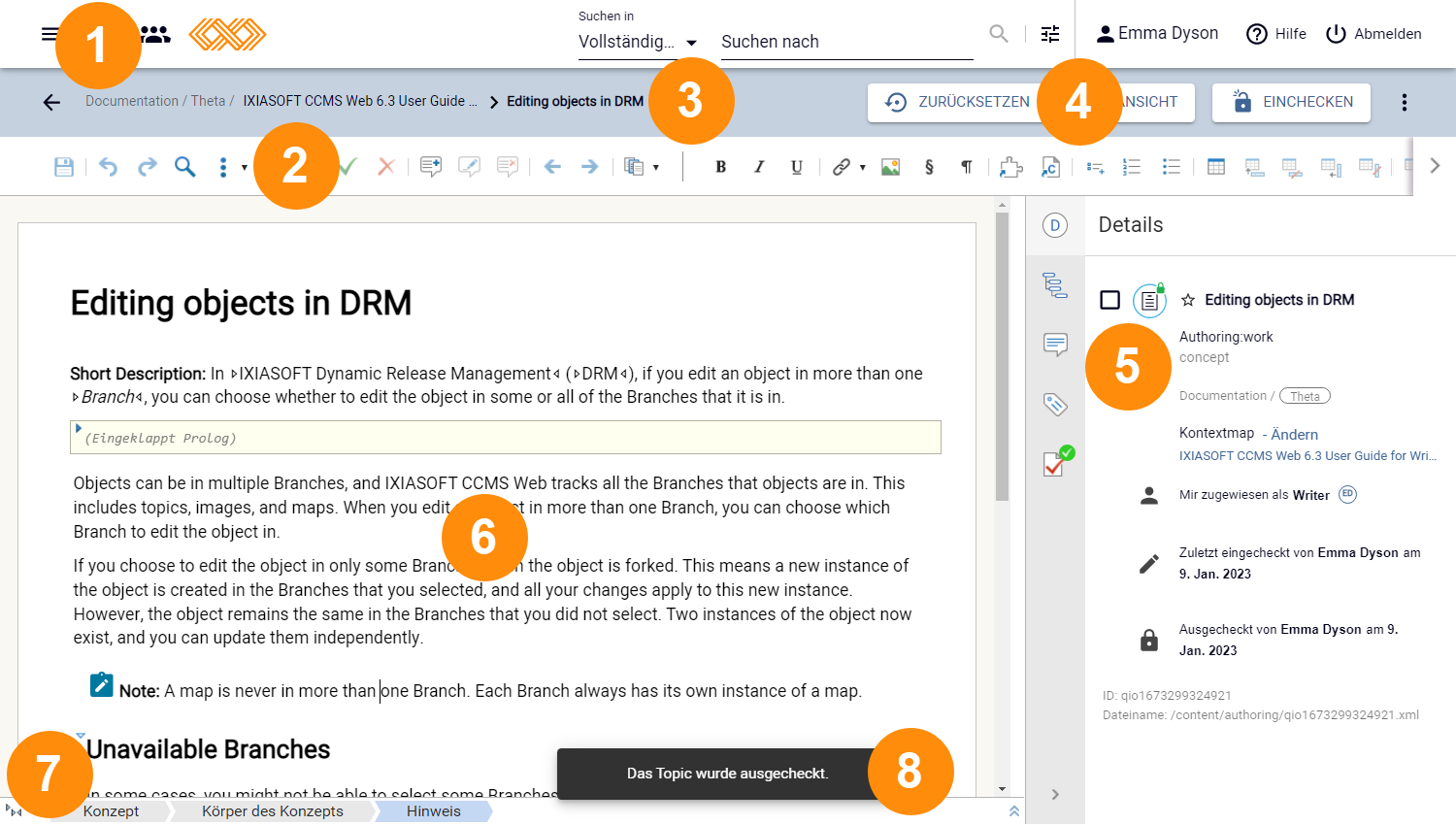This screenshot has width=1456, height=825.
Task: Go back with the left arrow
Action: pyautogui.click(x=51, y=102)
